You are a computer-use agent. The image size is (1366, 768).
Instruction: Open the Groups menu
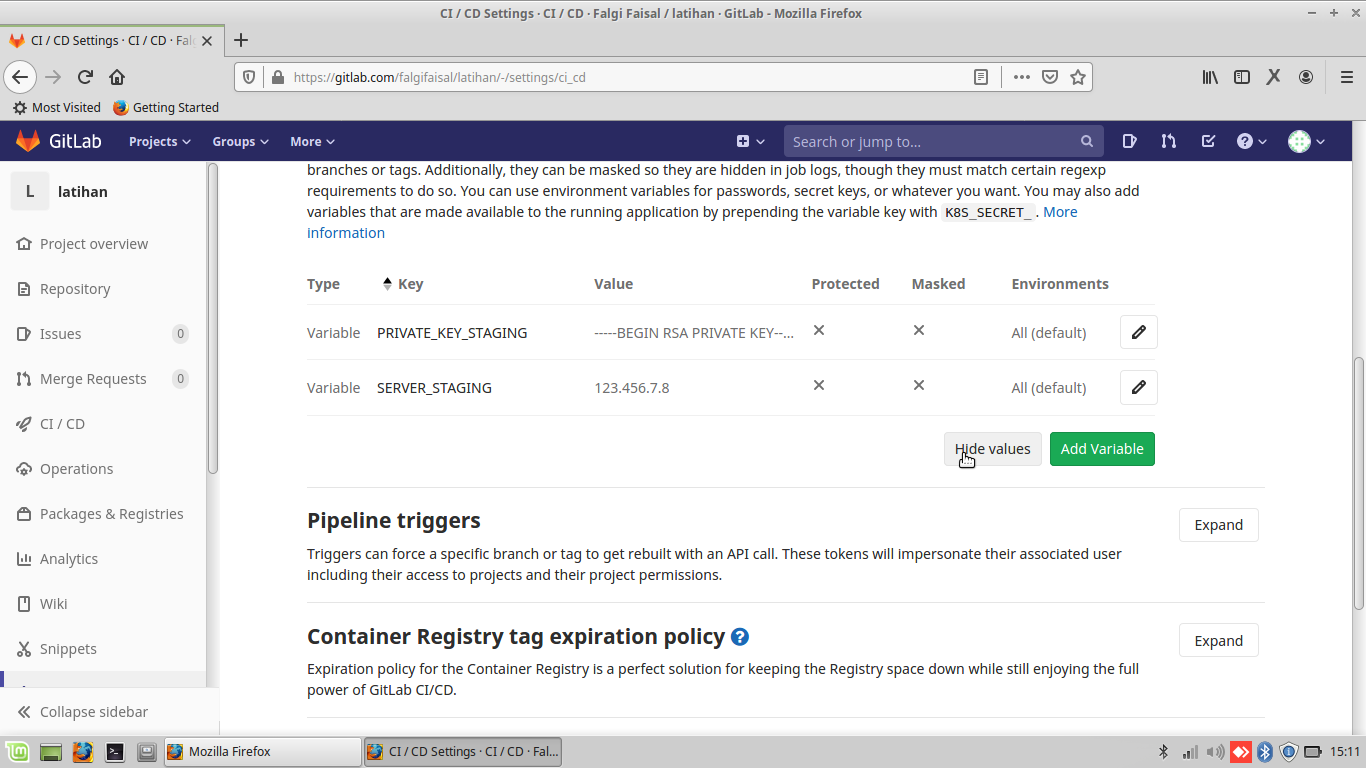click(239, 141)
